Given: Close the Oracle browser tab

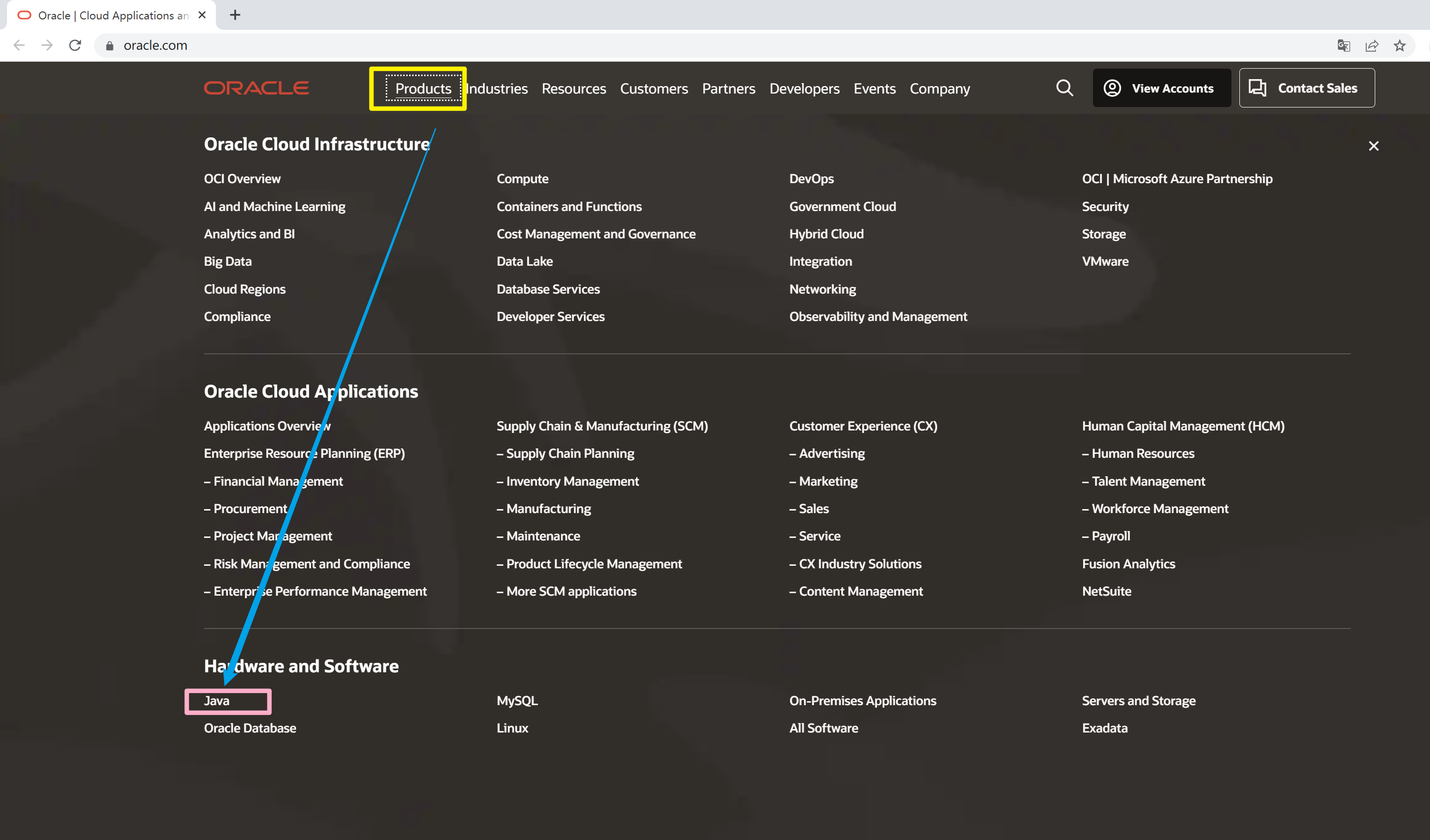Looking at the screenshot, I should 202,15.
